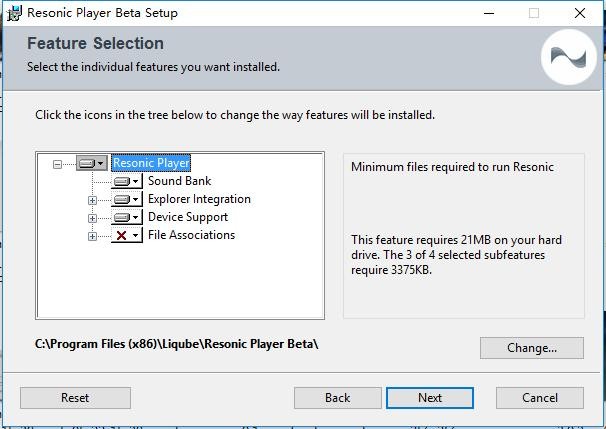
Task: Go Back to the previous setup step
Action: coord(337,398)
